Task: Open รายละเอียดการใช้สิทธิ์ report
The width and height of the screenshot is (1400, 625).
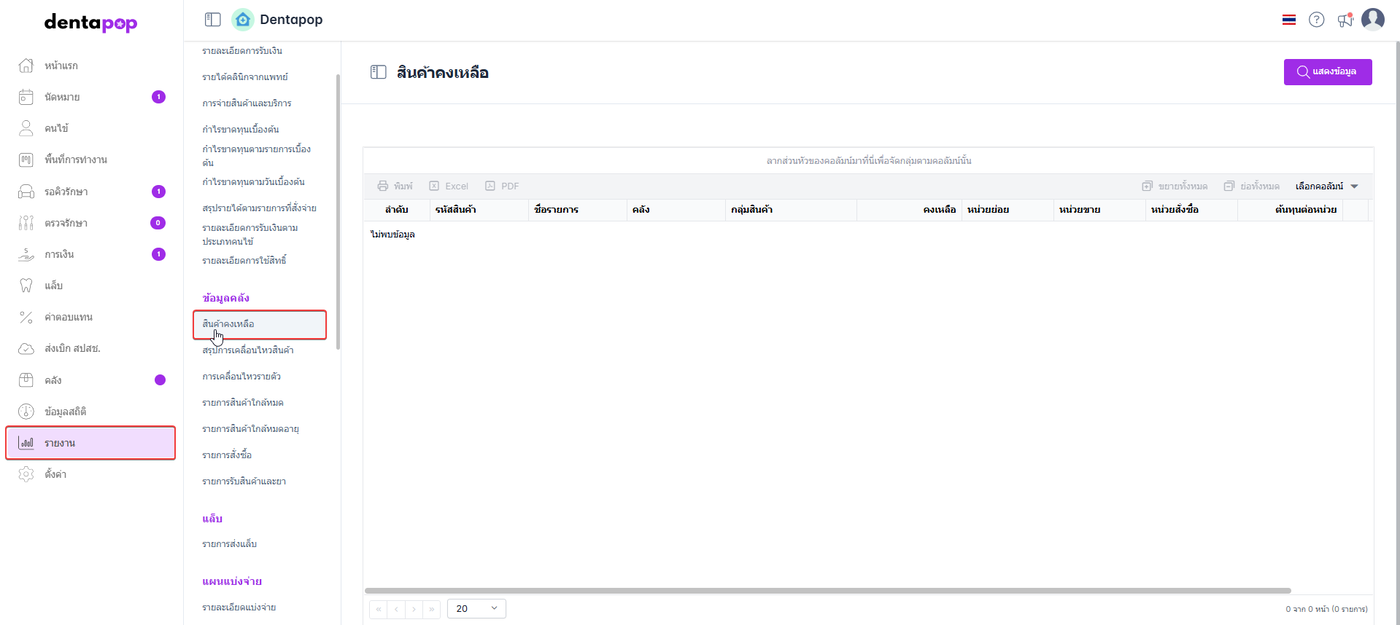Action: click(x=244, y=260)
